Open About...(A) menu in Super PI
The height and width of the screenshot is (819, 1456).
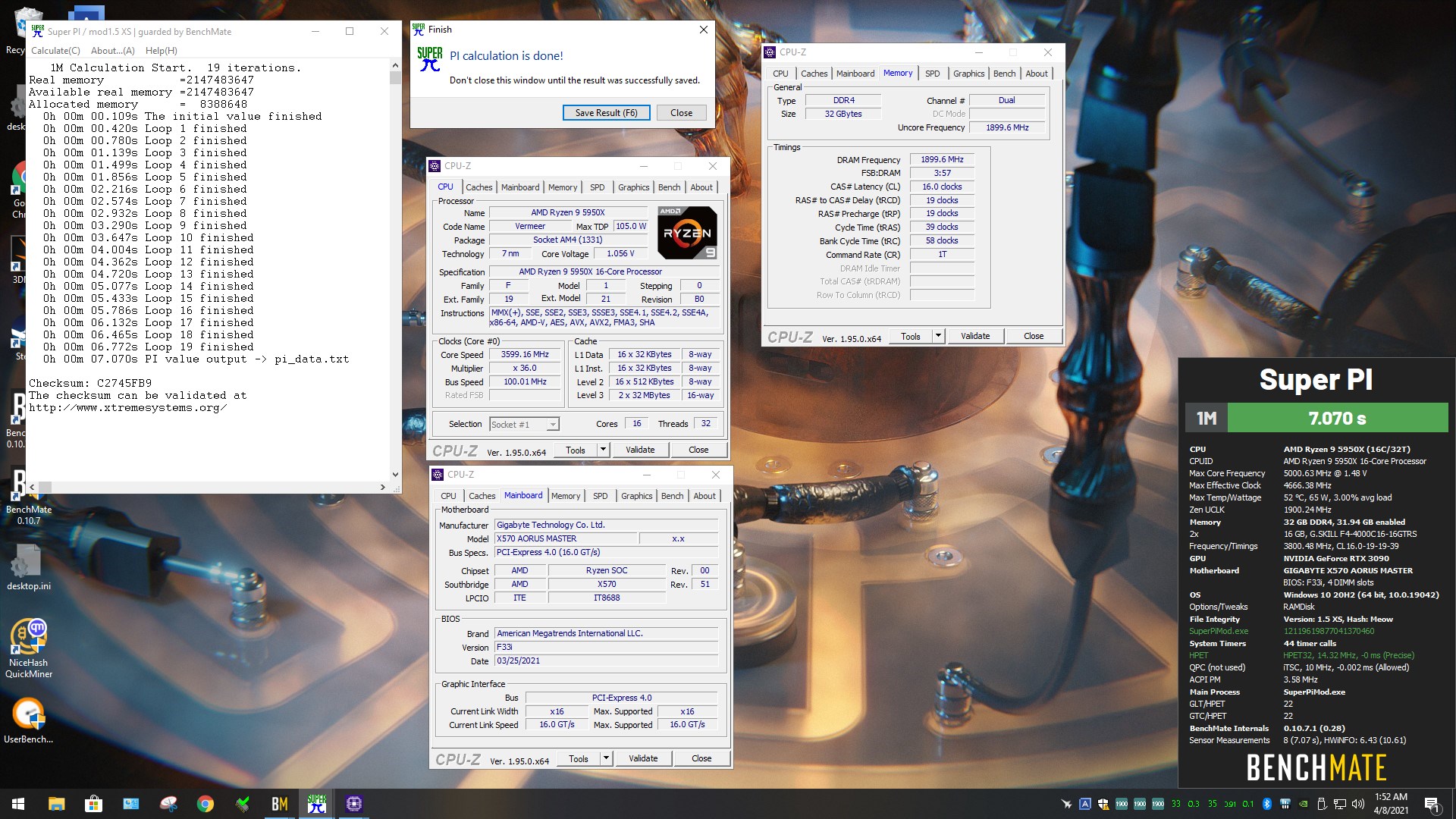coord(113,51)
